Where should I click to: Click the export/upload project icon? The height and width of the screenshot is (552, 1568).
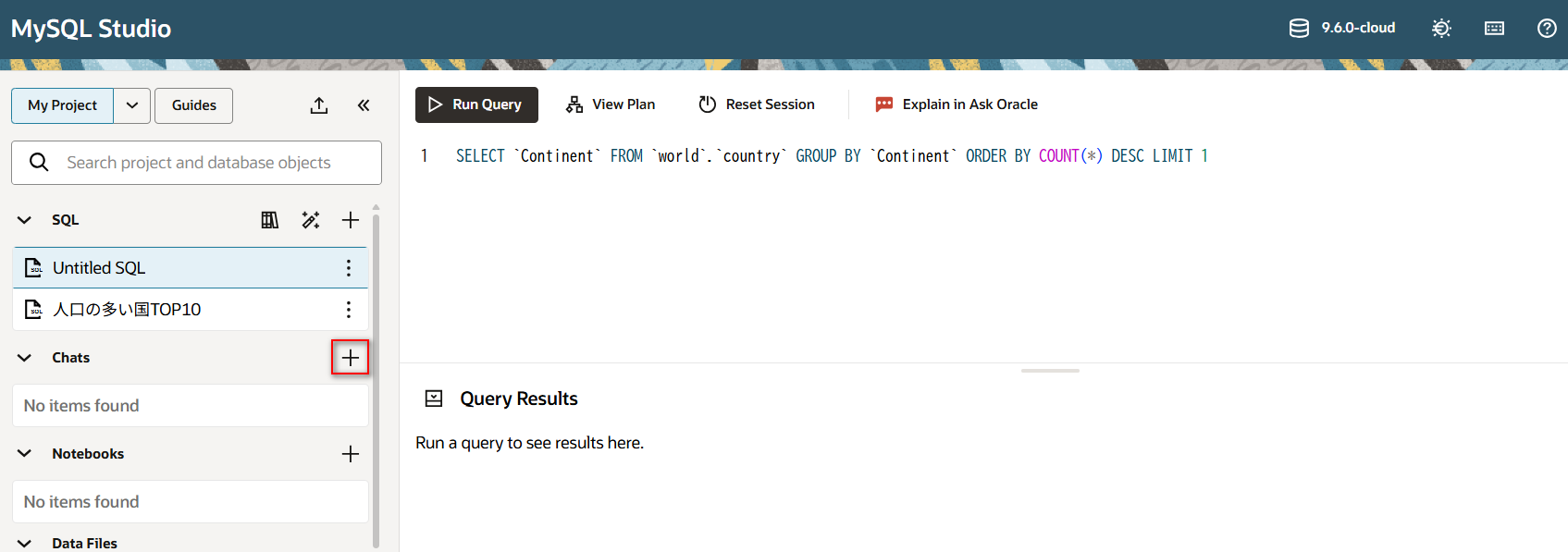pos(319,105)
